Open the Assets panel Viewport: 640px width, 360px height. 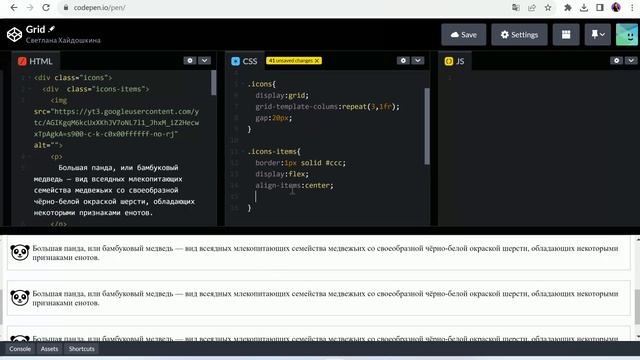[x=49, y=349]
